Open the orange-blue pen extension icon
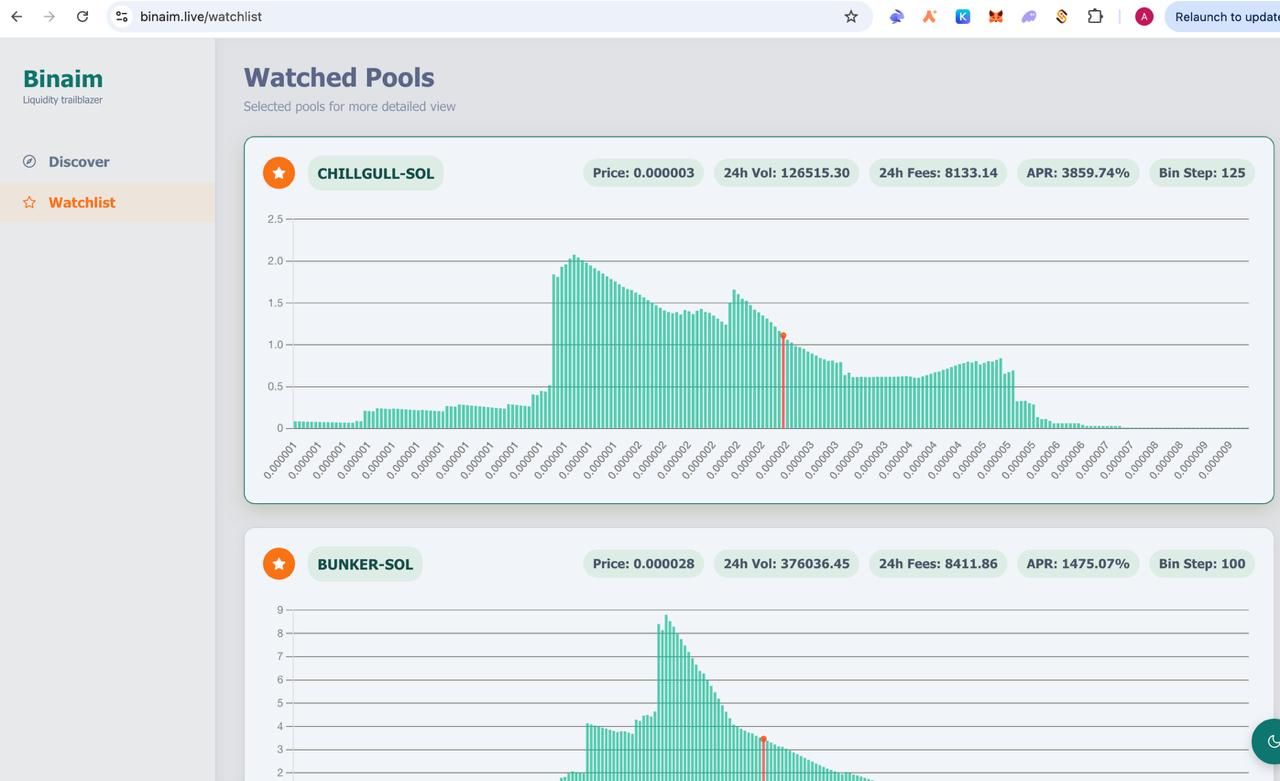1280x781 pixels. point(929,17)
